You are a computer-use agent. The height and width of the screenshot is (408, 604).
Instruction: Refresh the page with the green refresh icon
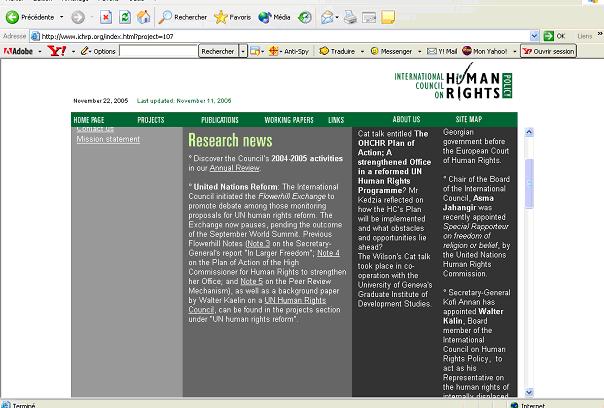pos(125,17)
